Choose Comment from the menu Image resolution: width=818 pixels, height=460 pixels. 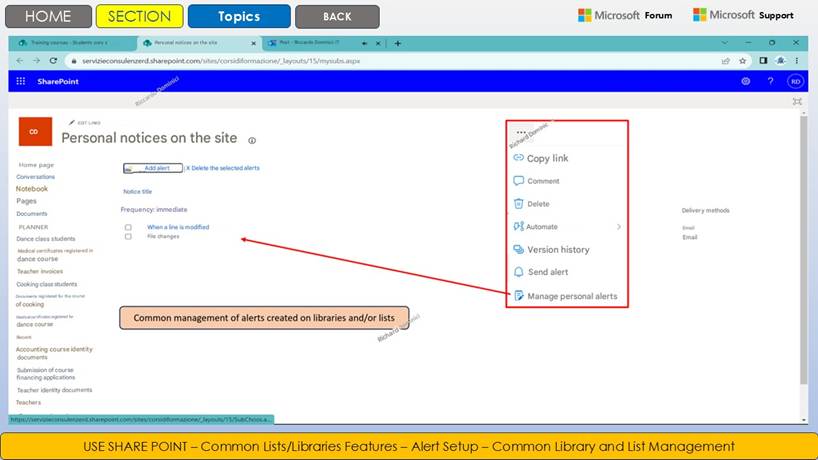coord(543,181)
